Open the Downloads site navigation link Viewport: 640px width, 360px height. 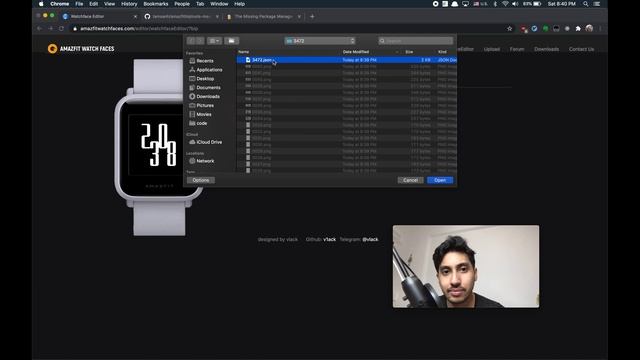[547, 49]
